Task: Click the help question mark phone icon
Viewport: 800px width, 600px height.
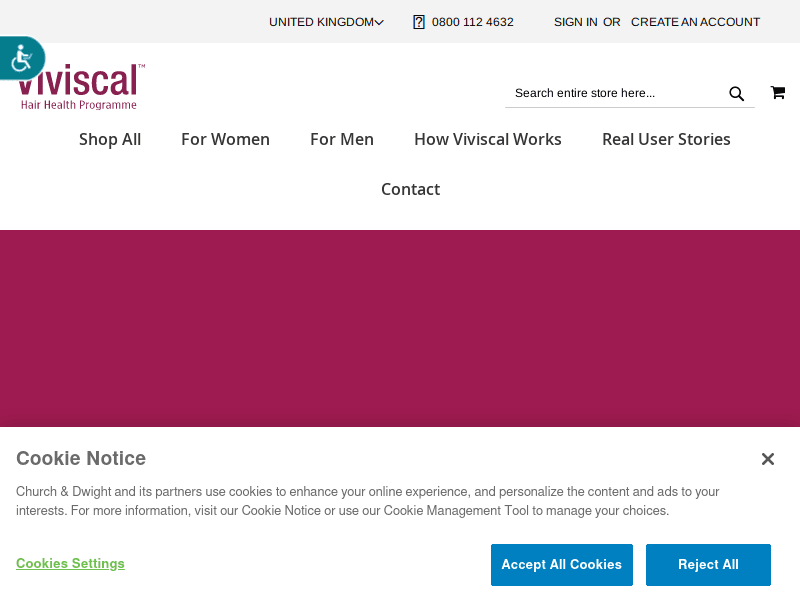Action: point(418,22)
